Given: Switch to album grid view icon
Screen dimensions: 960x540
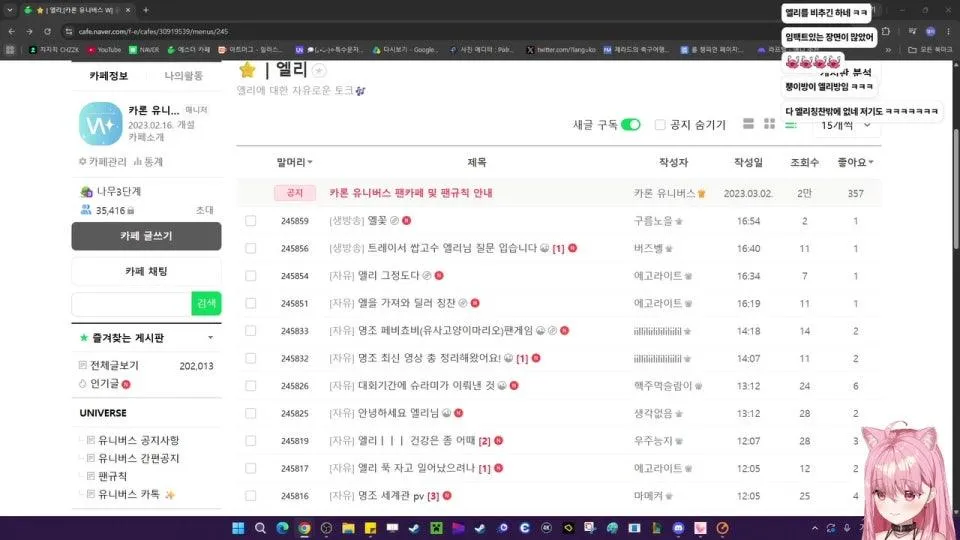Looking at the screenshot, I should (x=770, y=124).
